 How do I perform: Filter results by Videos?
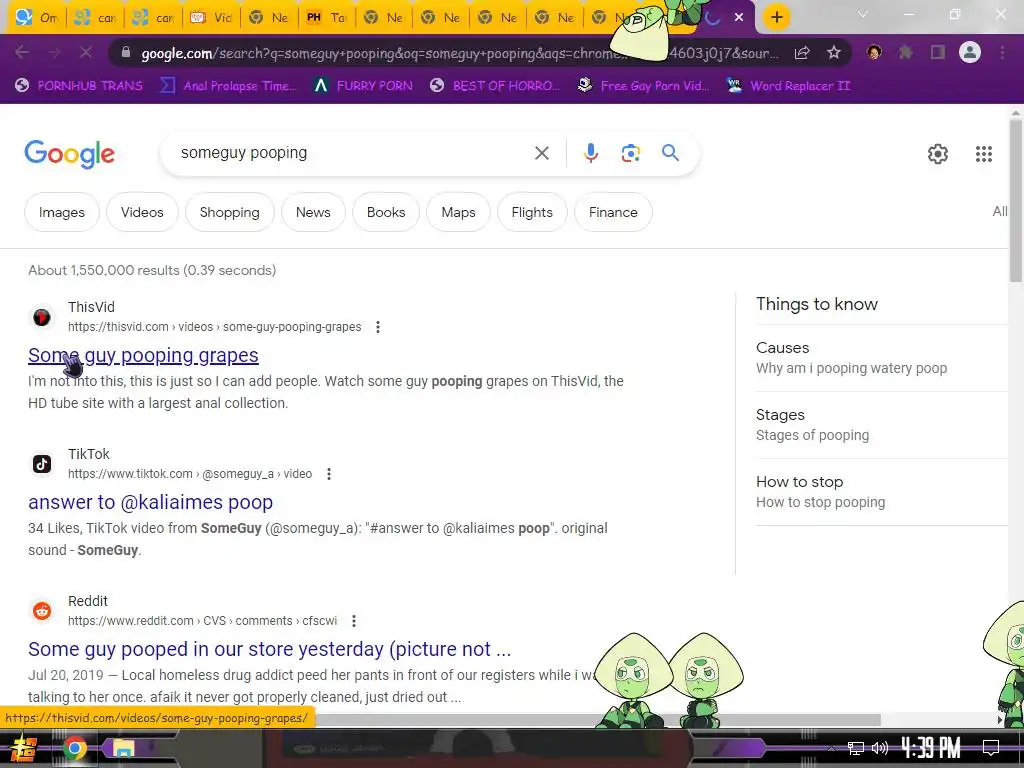pyautogui.click(x=142, y=212)
